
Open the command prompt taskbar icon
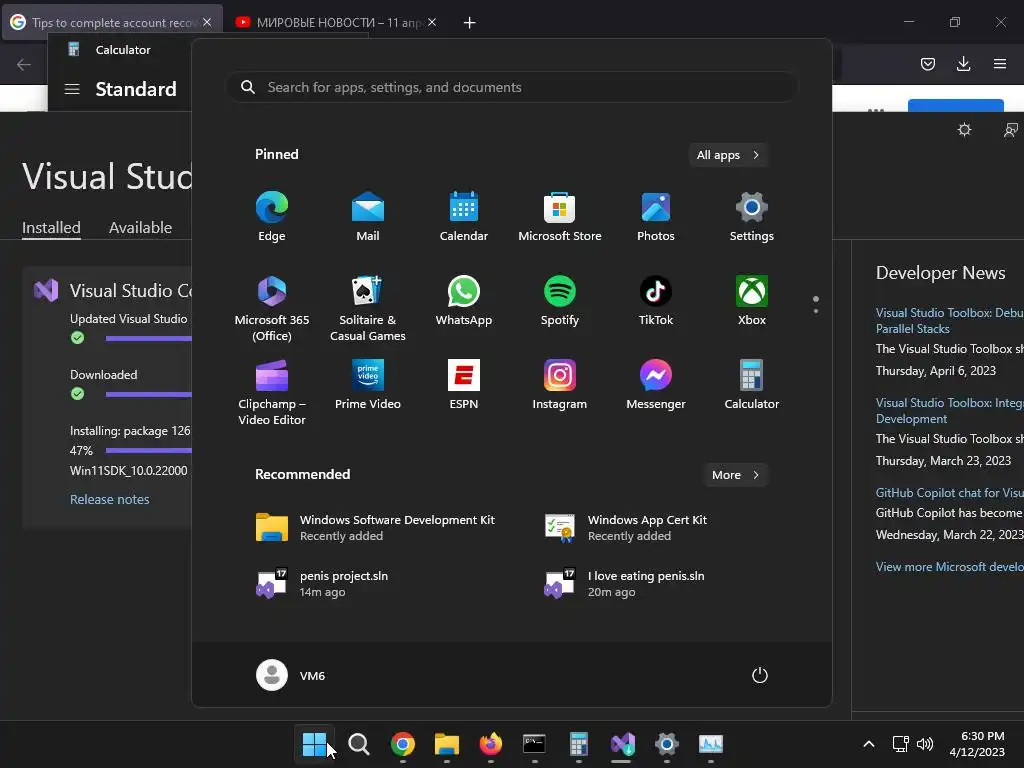tap(534, 744)
